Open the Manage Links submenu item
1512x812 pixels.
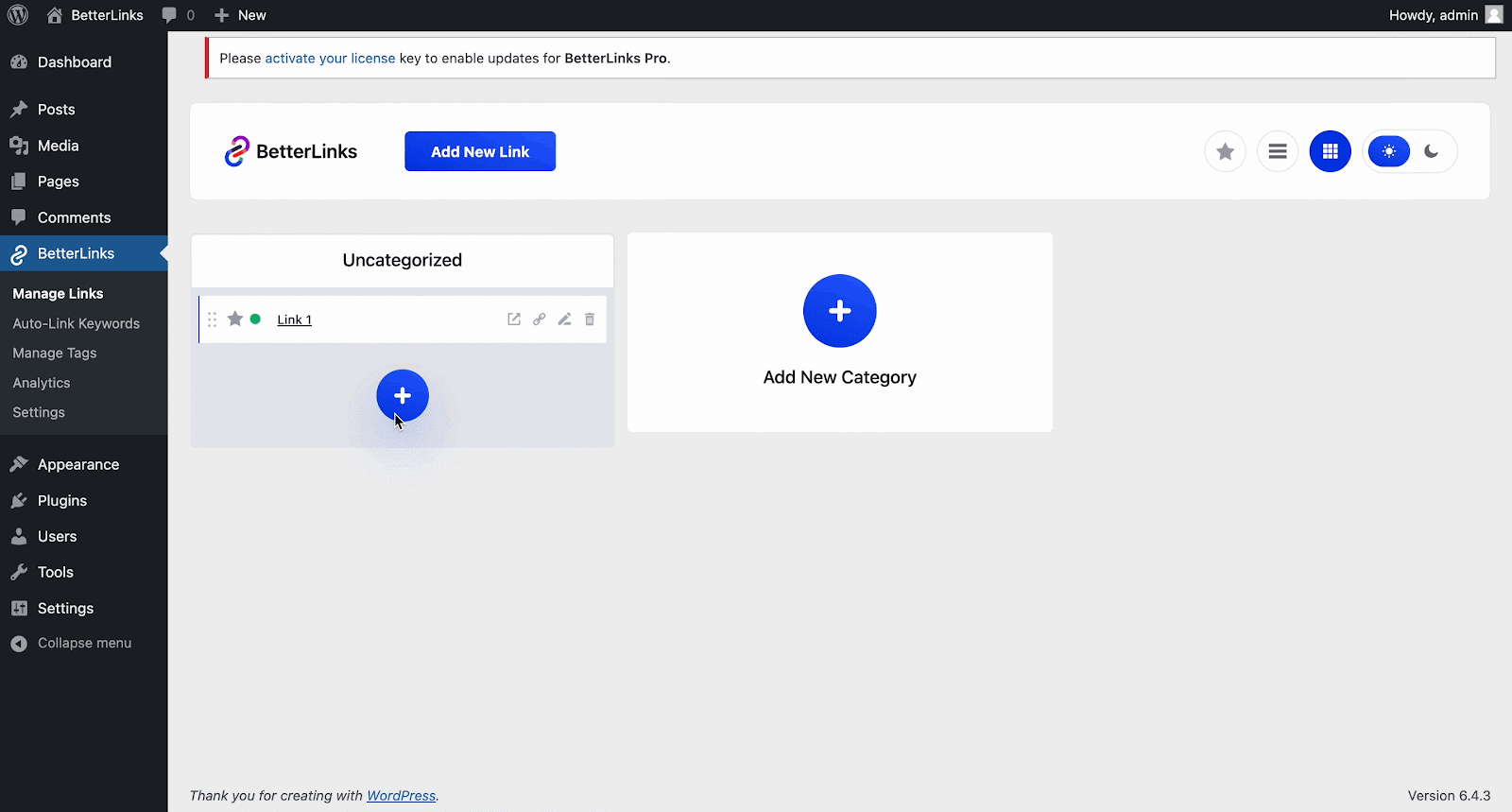(58, 294)
